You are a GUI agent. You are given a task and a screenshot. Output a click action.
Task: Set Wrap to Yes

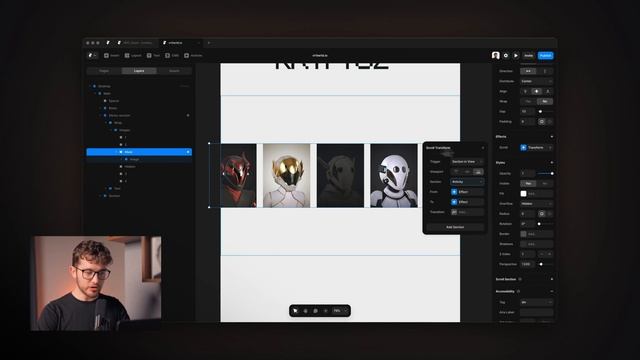(x=528, y=101)
